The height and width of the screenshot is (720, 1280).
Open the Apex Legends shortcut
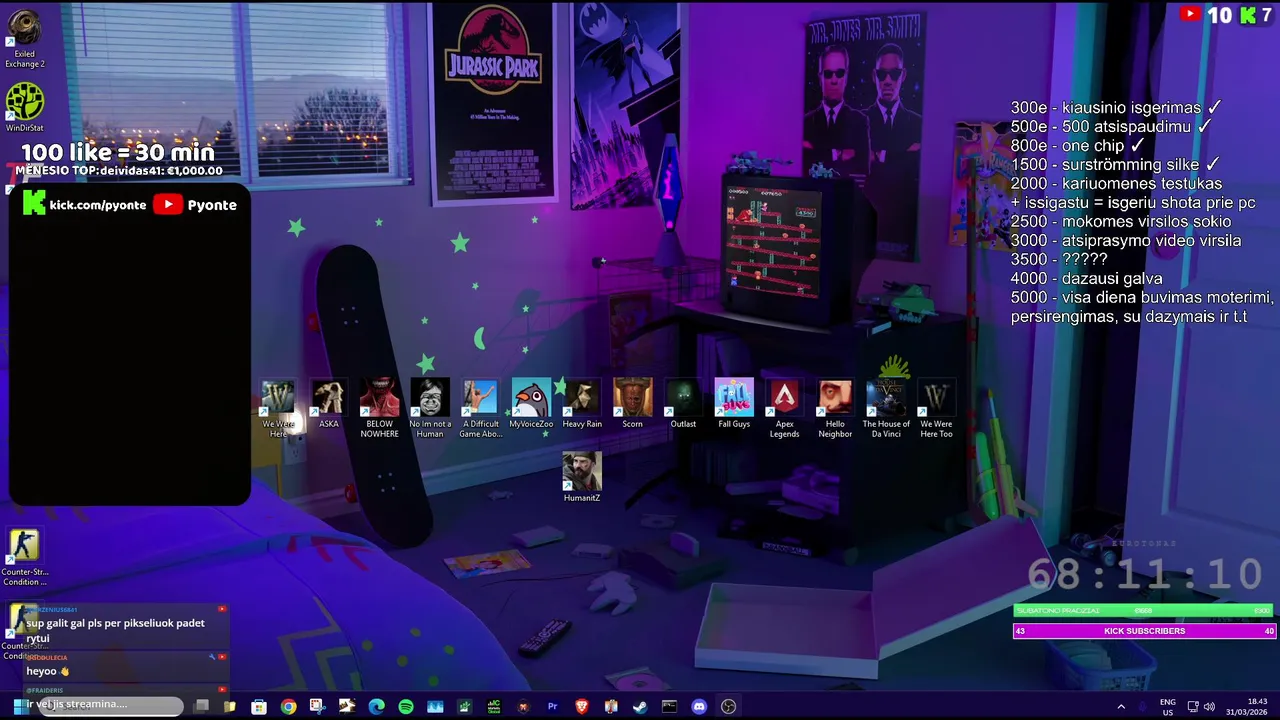point(784,409)
